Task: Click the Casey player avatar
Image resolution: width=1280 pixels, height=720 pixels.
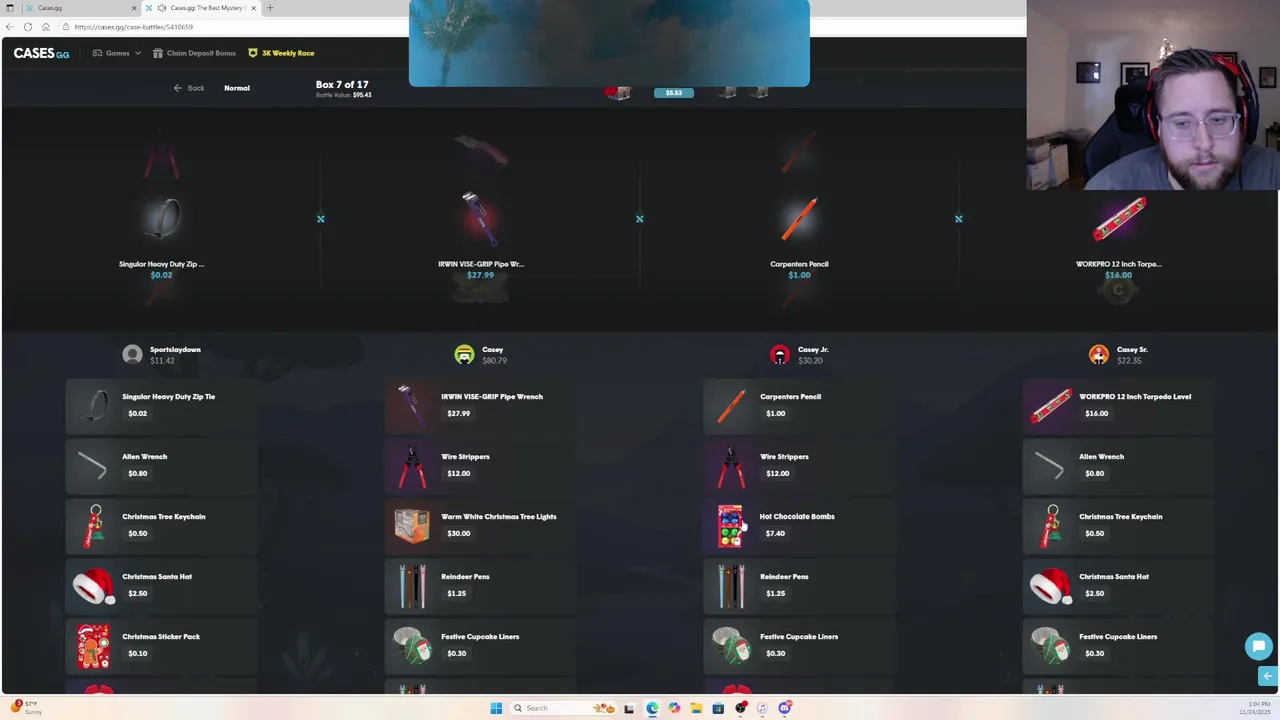Action: pyautogui.click(x=464, y=354)
